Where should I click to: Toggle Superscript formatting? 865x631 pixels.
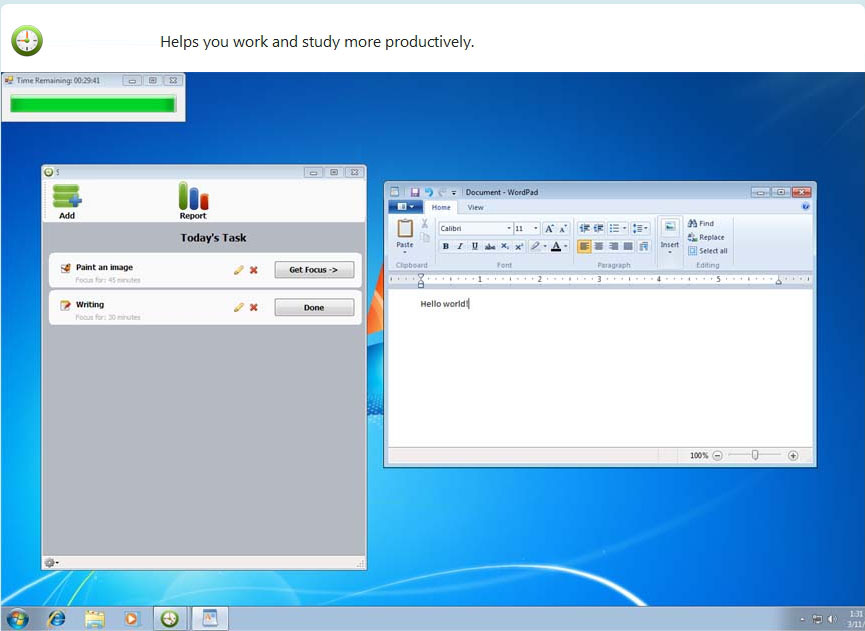(x=519, y=247)
